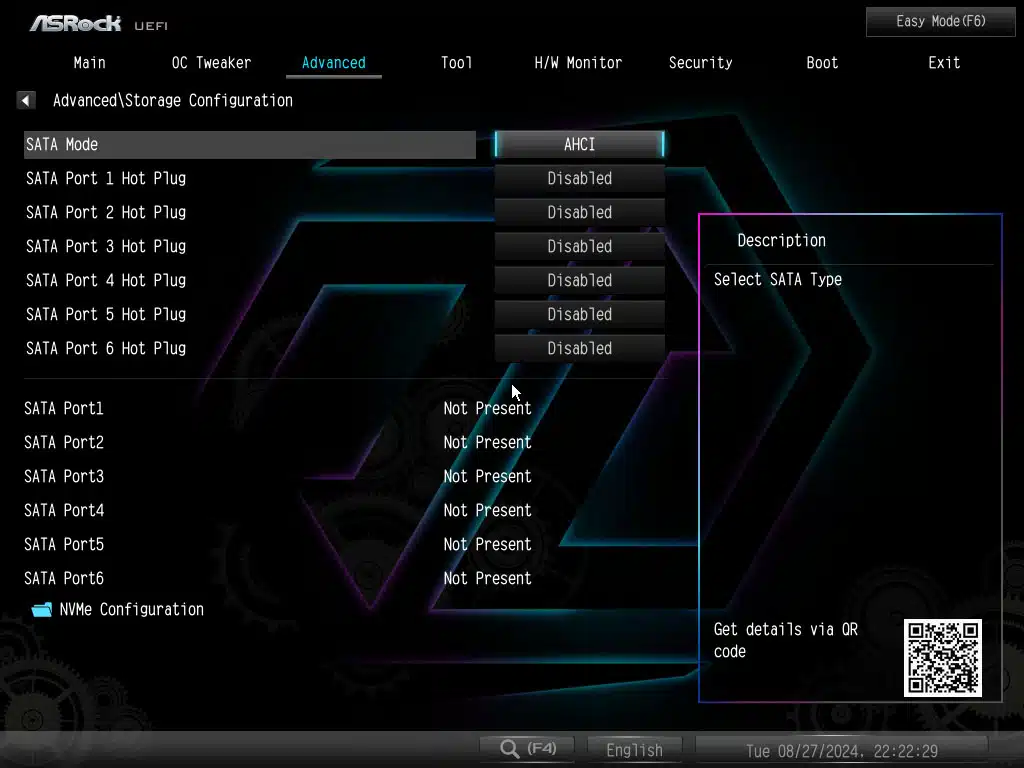This screenshot has width=1024, height=768.
Task: Toggle SATA Port 1 Hot Plug setting
Action: tap(579, 178)
